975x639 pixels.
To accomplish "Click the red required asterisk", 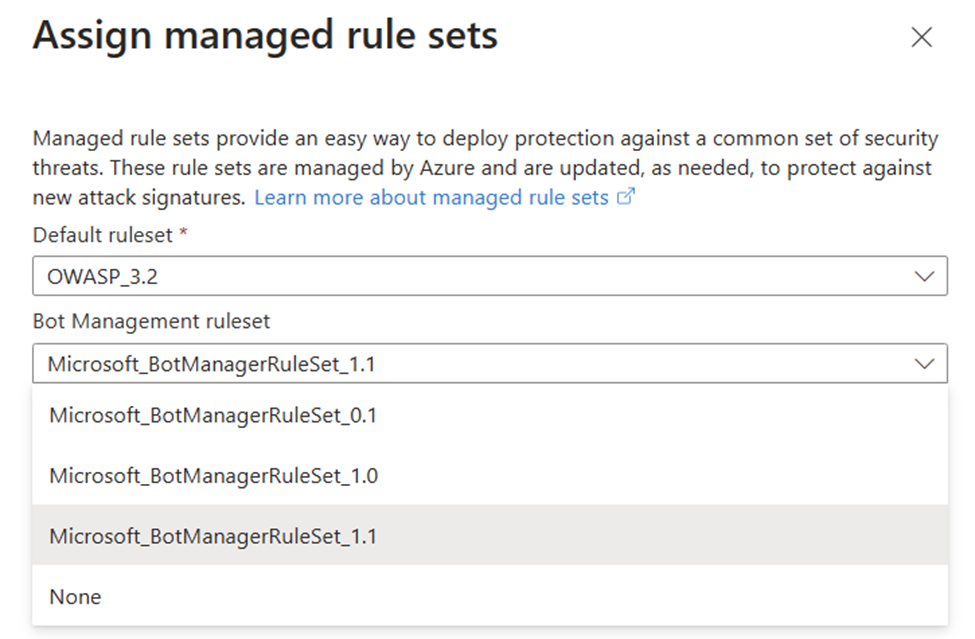I will click(183, 234).
